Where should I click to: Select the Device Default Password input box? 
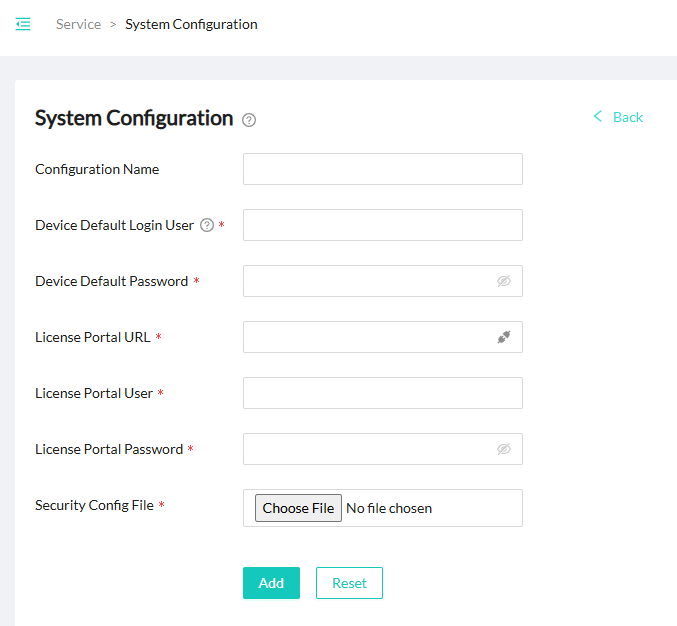(367, 281)
